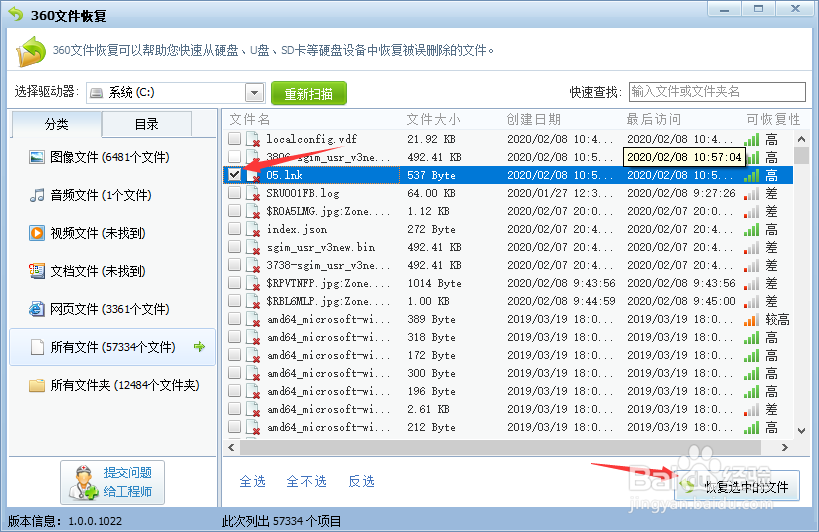Click 反选 to invert selection

(x=361, y=481)
